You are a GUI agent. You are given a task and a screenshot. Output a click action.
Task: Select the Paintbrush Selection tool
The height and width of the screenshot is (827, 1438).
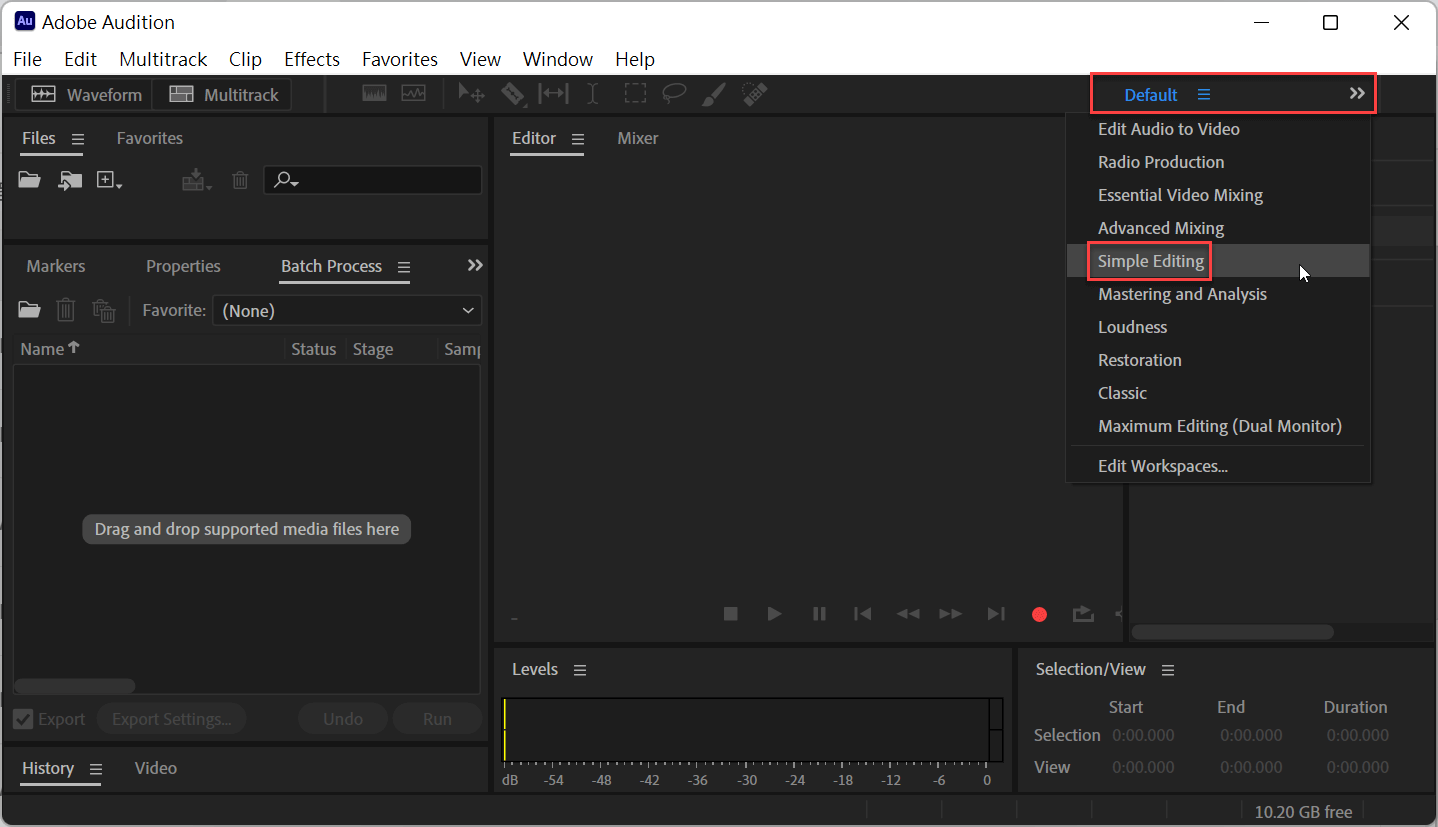[x=714, y=94]
